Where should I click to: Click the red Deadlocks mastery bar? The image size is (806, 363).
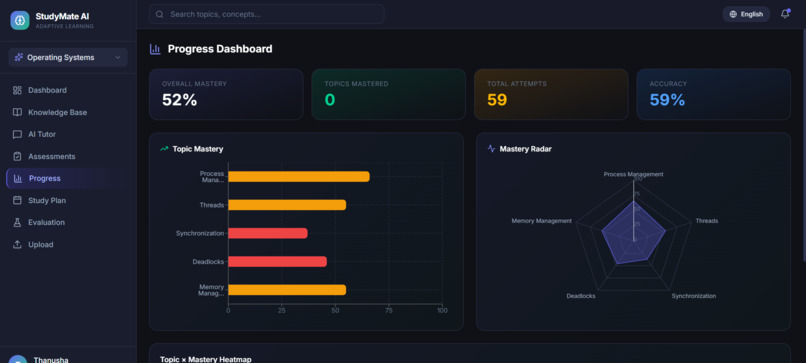(x=278, y=262)
